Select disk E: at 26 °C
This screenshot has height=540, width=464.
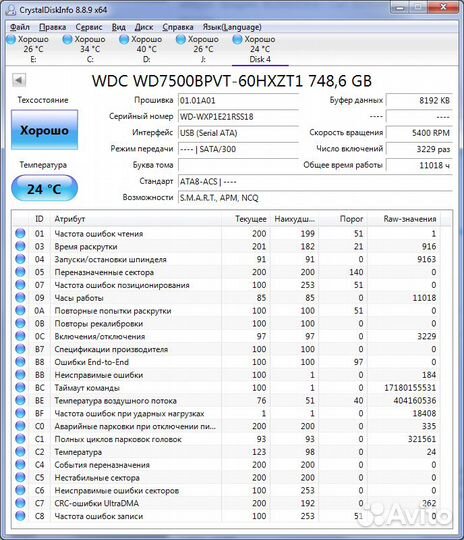coord(28,49)
